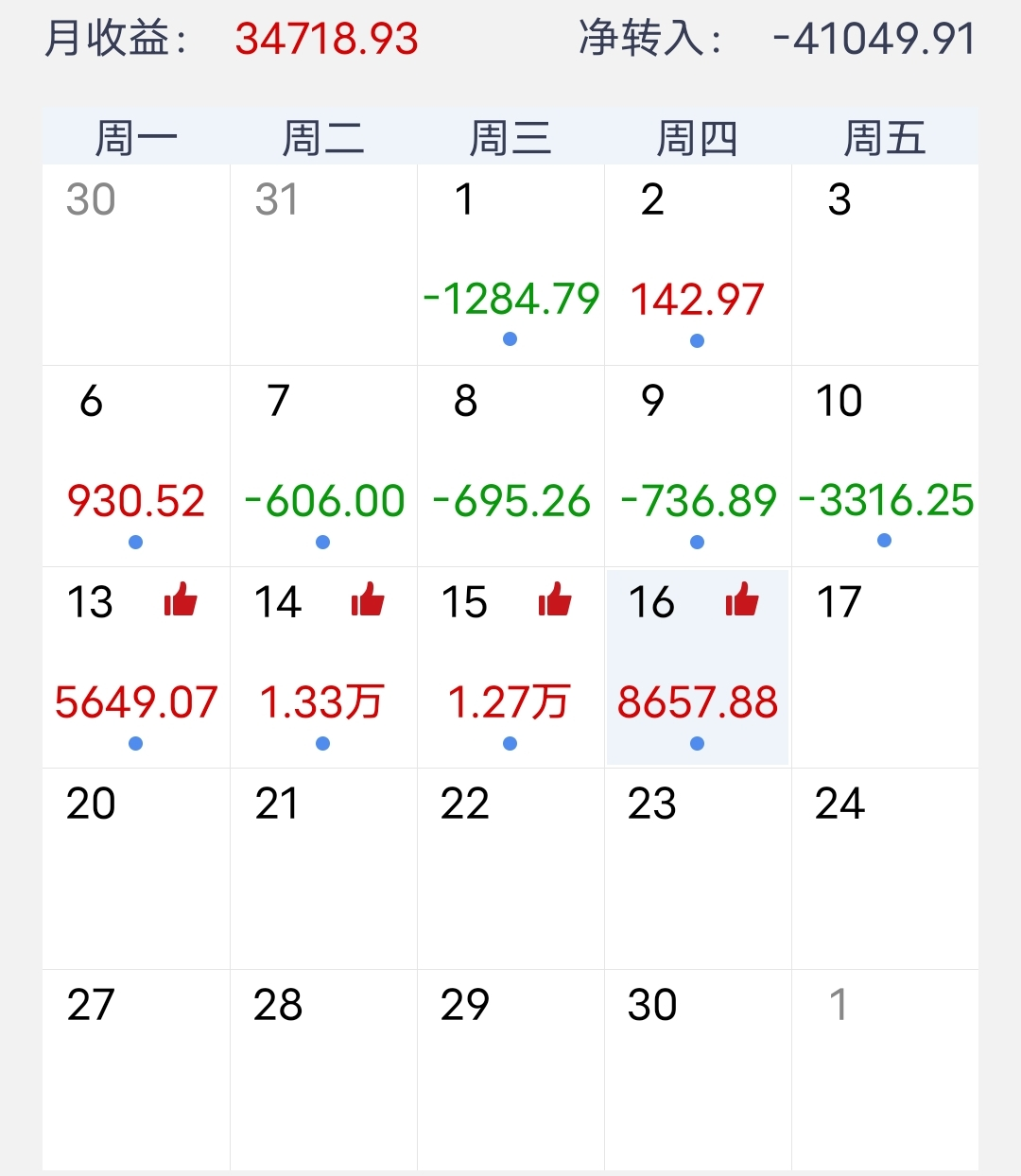Viewport: 1021px width, 1176px height.
Task: Select the greyed day 31 of previous month
Action: [x=323, y=265]
